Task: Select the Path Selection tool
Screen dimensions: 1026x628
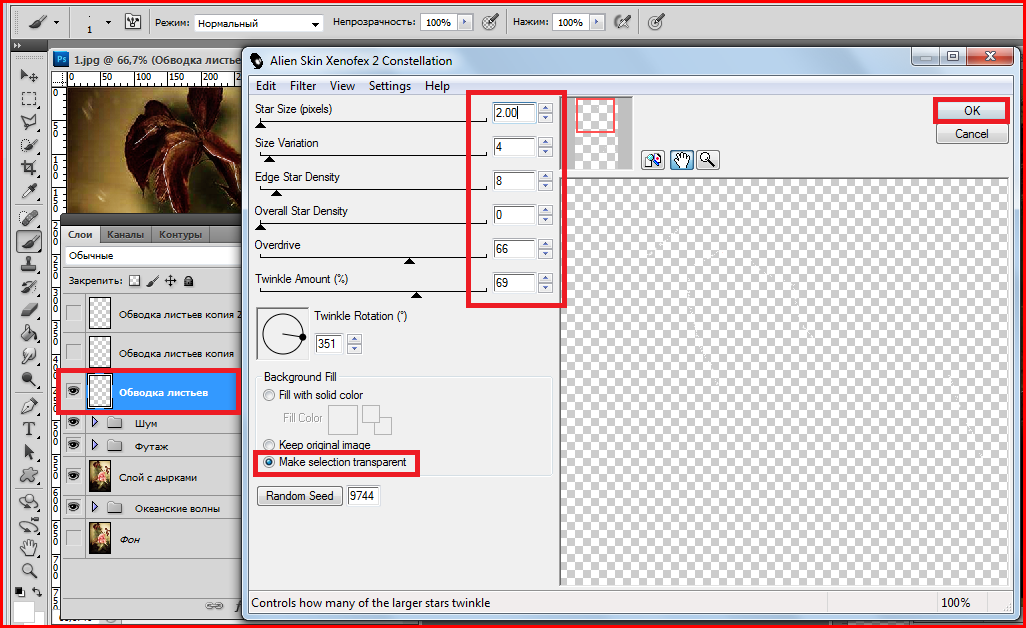Action: [29, 452]
